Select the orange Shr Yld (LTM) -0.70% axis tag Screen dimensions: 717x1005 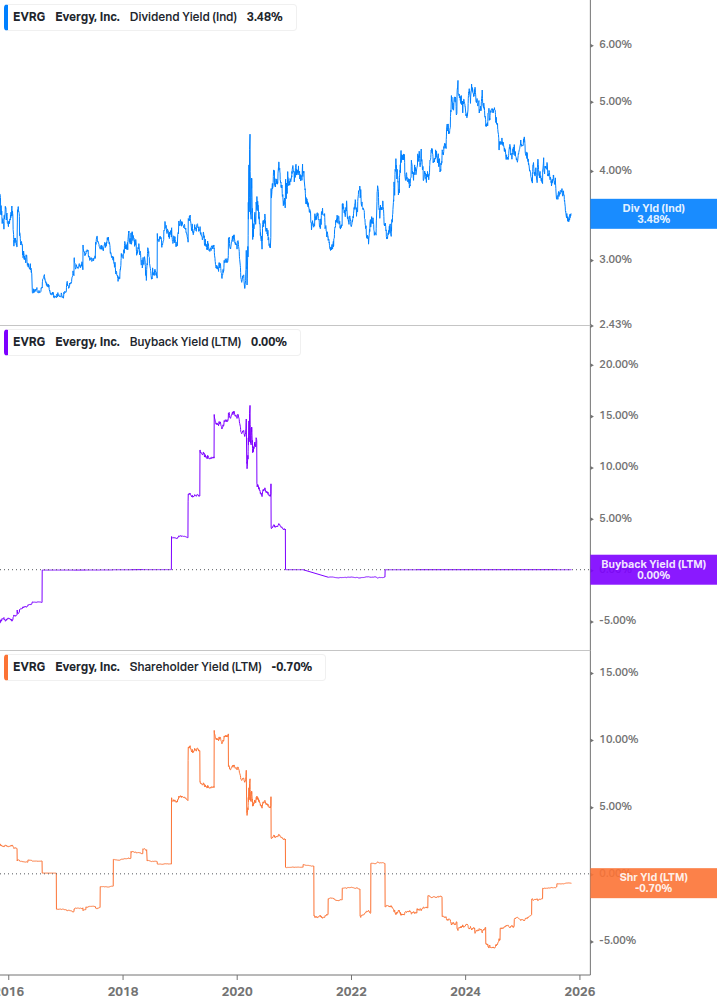click(x=654, y=883)
